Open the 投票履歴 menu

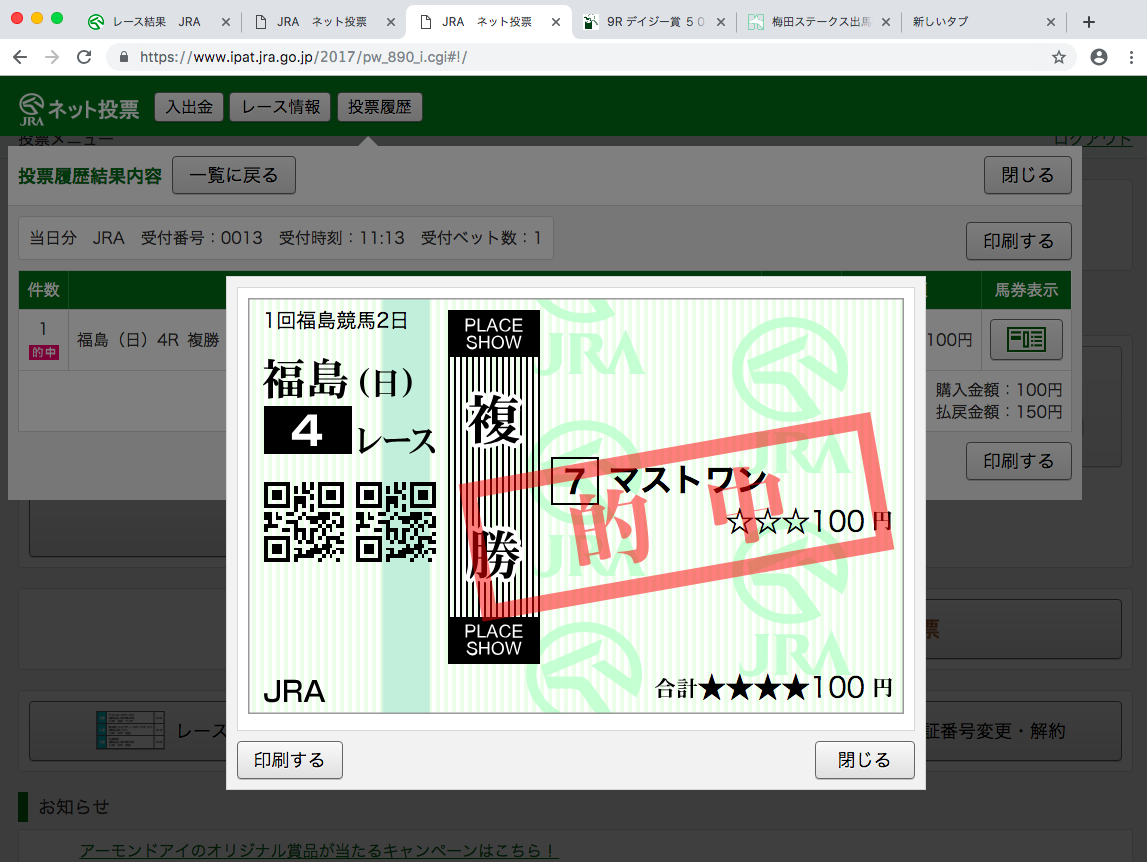380,107
